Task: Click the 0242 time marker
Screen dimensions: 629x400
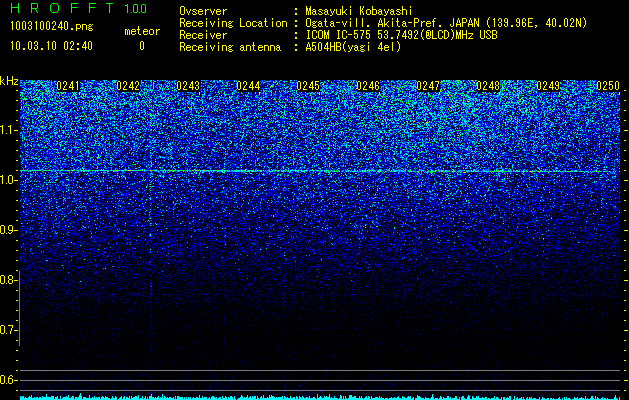Action: pos(128,86)
